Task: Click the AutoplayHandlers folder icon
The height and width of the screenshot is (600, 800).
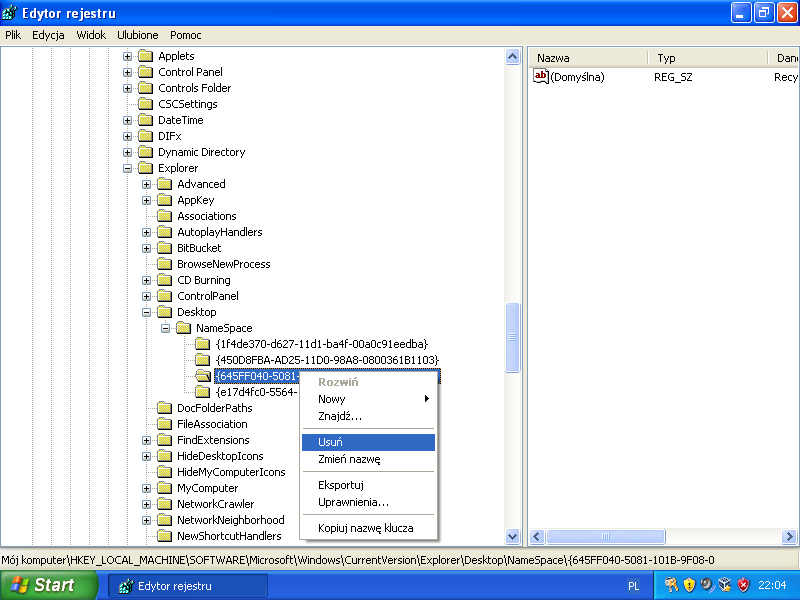Action: [x=165, y=232]
